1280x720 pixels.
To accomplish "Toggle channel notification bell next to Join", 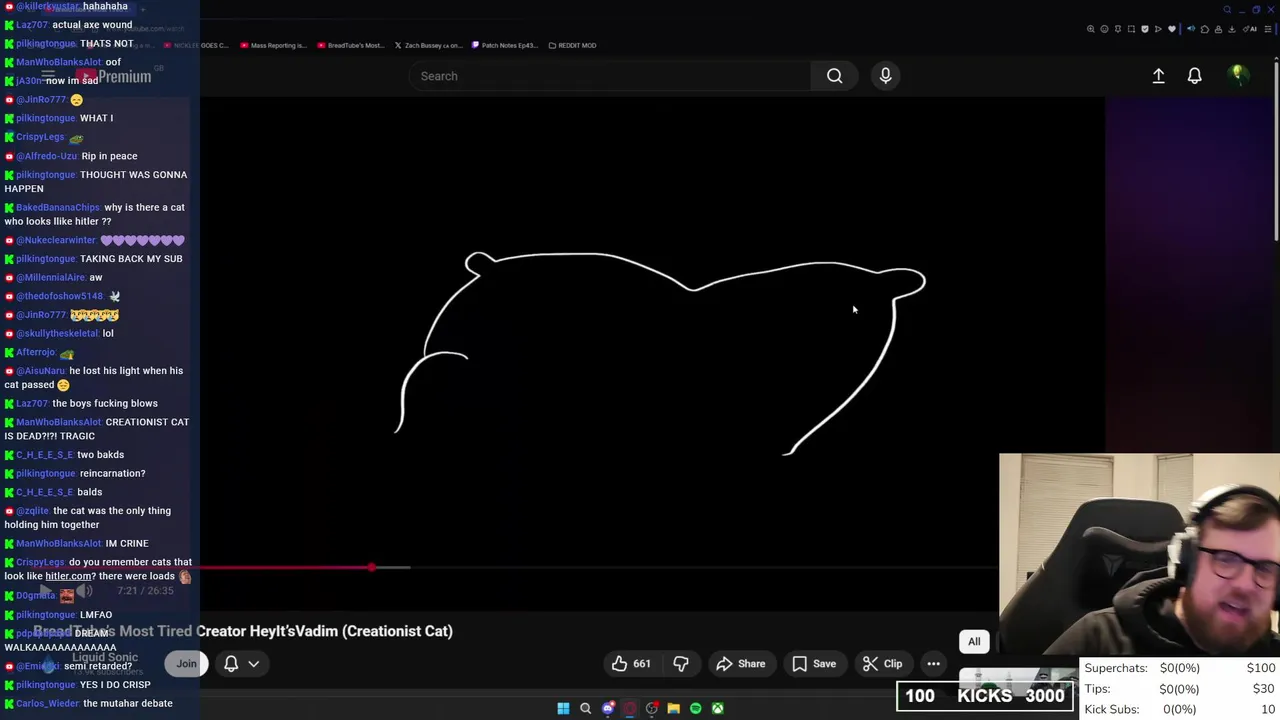I will click(231, 664).
